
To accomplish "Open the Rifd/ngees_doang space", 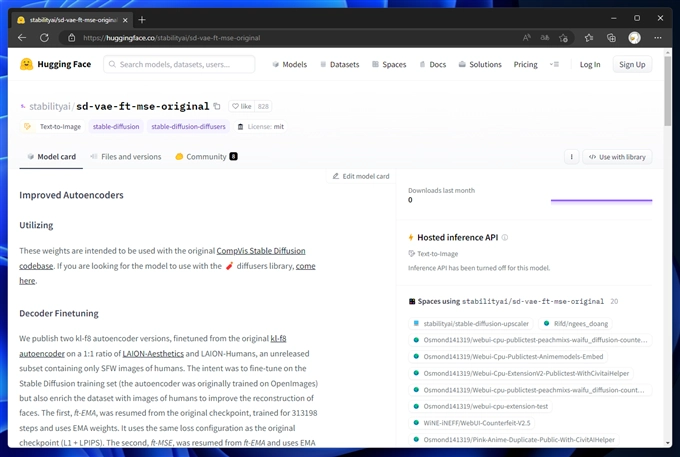I will [576, 323].
